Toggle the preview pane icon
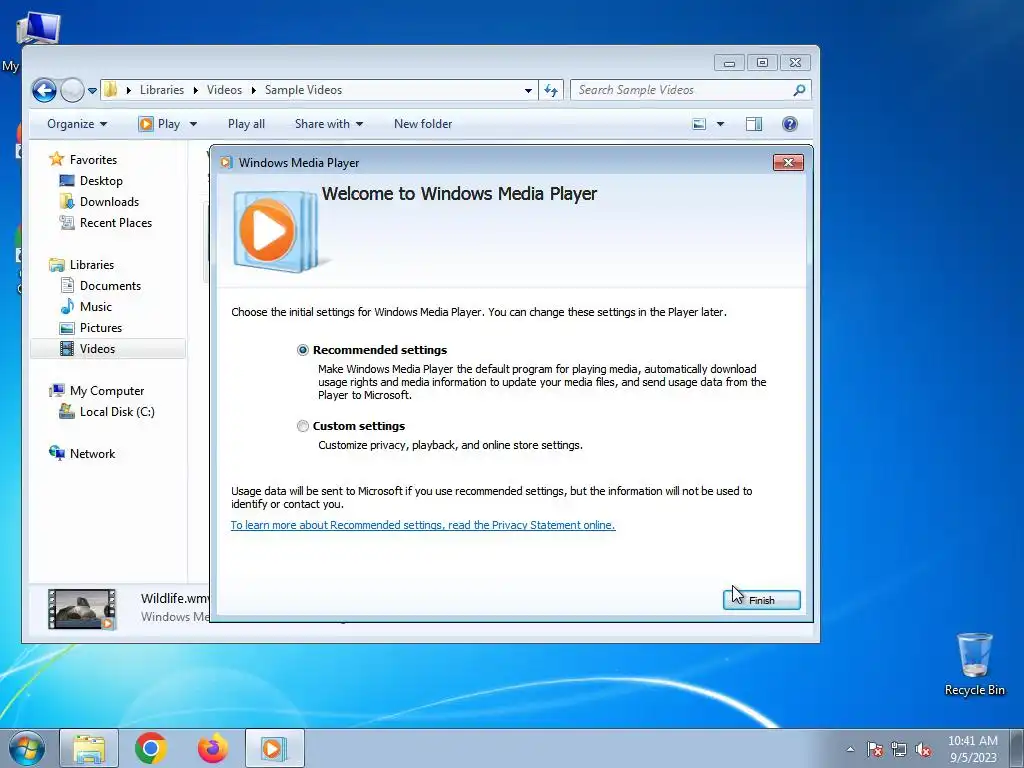Screen dimensions: 1024x768 click(754, 124)
